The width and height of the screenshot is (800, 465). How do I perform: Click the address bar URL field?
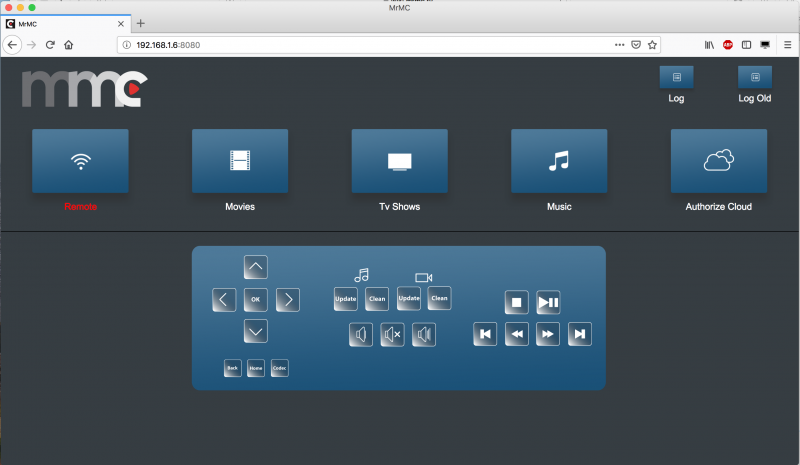click(360, 45)
